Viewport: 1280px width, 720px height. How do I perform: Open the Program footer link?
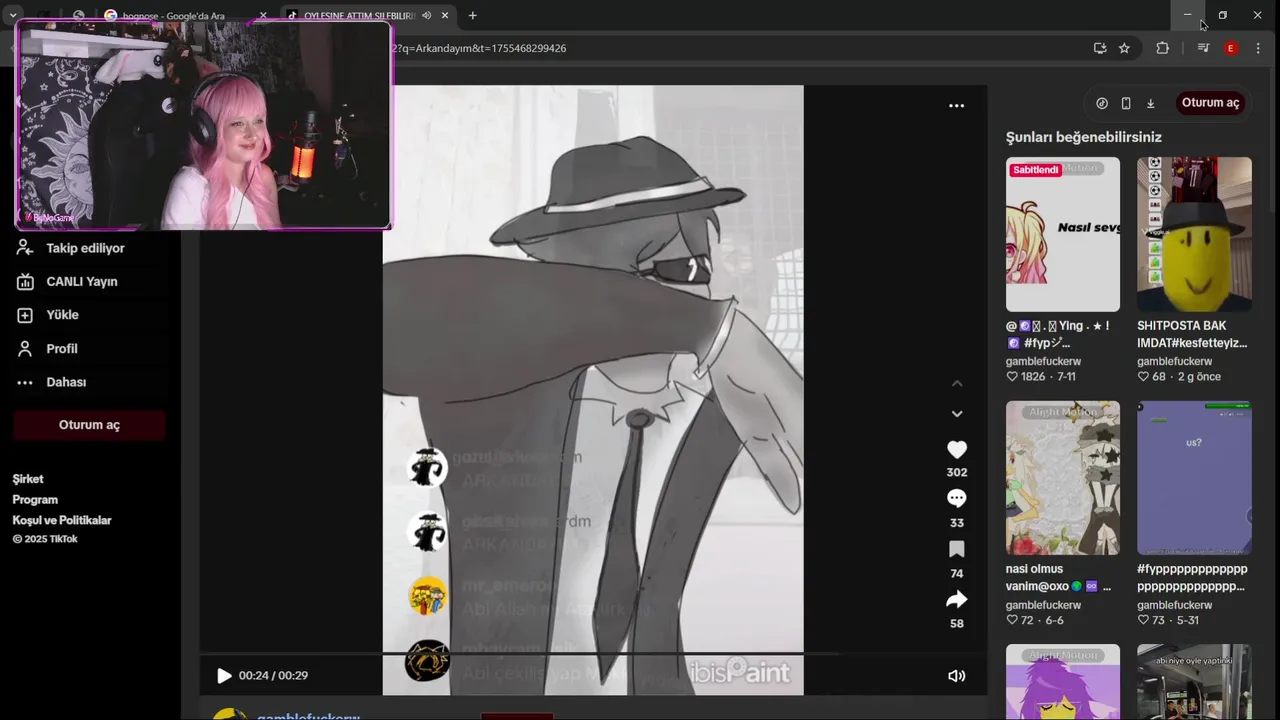tap(35, 500)
